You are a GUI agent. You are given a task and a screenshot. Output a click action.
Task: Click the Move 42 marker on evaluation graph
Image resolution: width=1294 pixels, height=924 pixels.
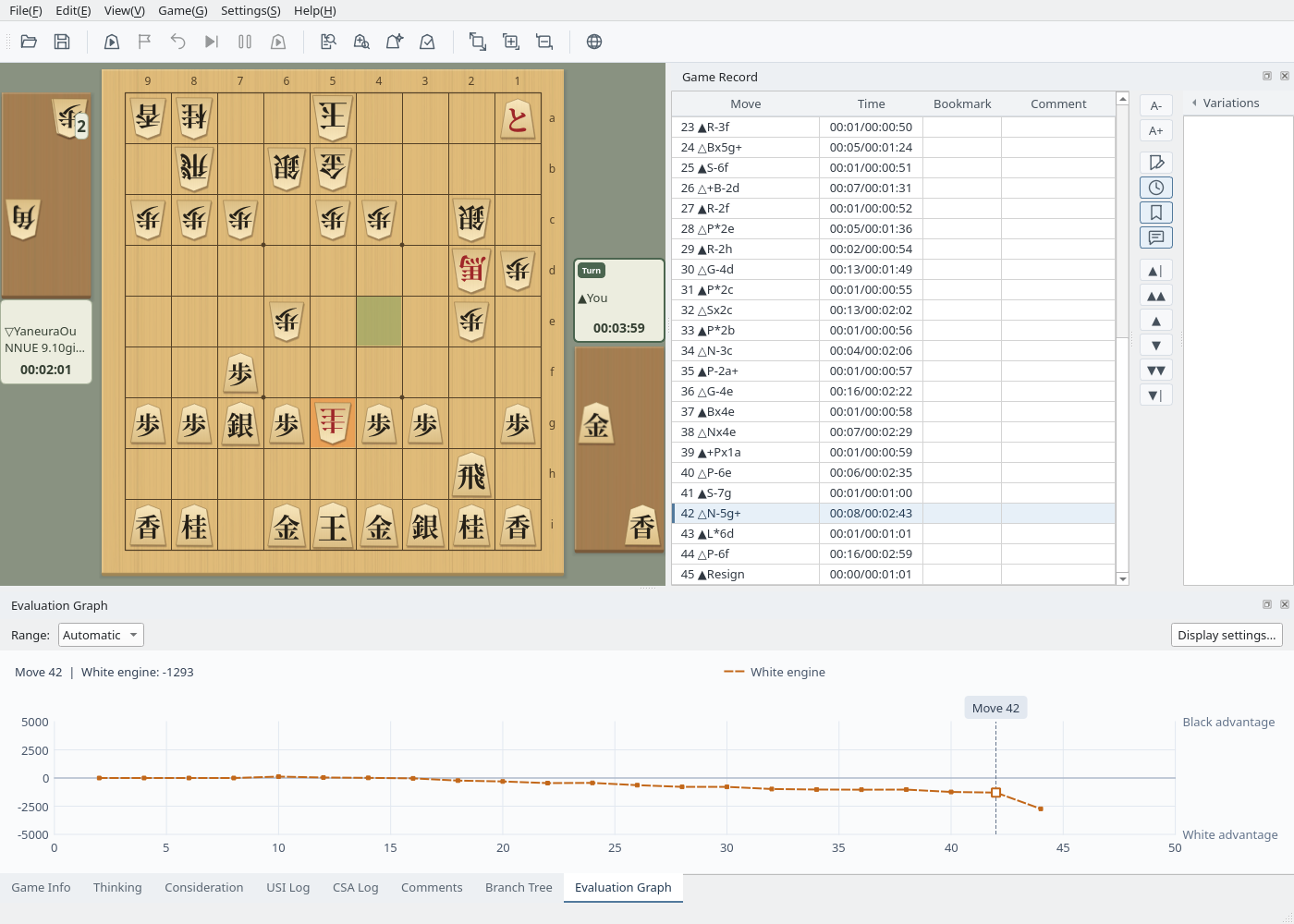click(996, 793)
